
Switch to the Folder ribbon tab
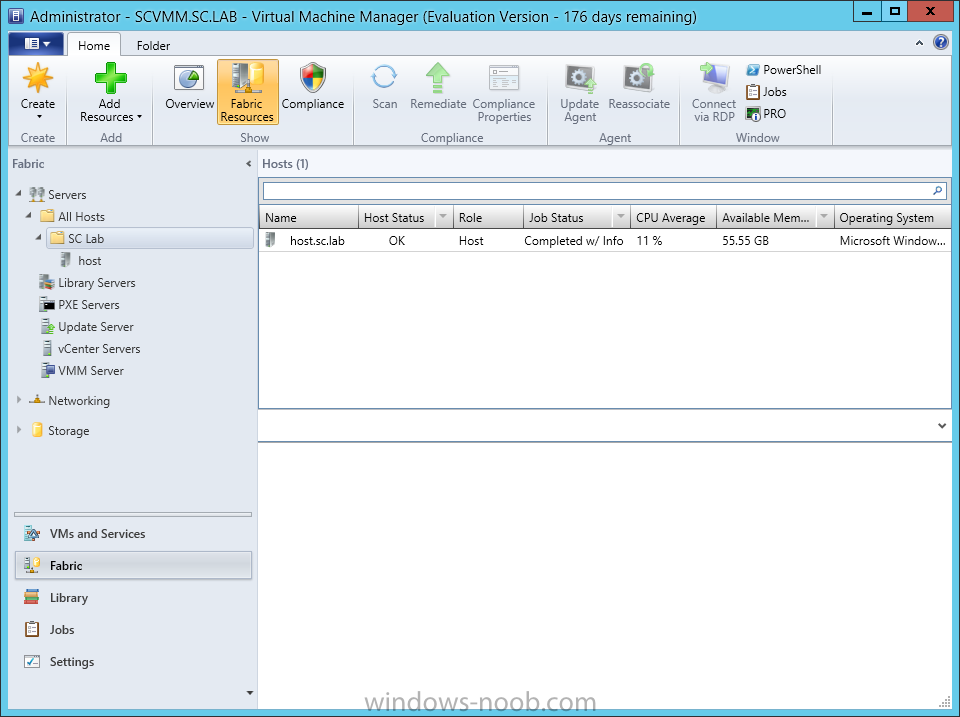tap(153, 45)
